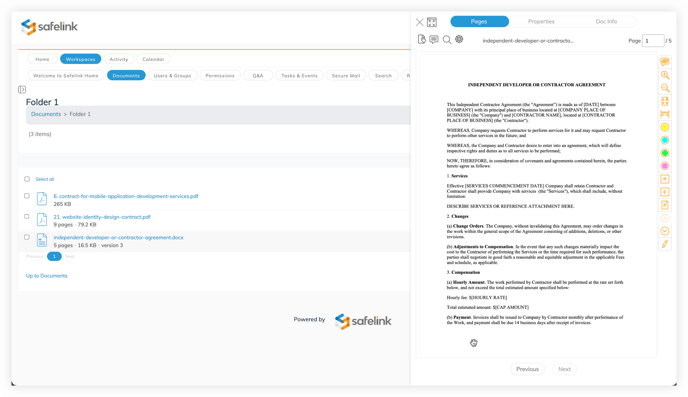Open the Doc Info tab
This screenshot has width=688, height=397.
[606, 21]
